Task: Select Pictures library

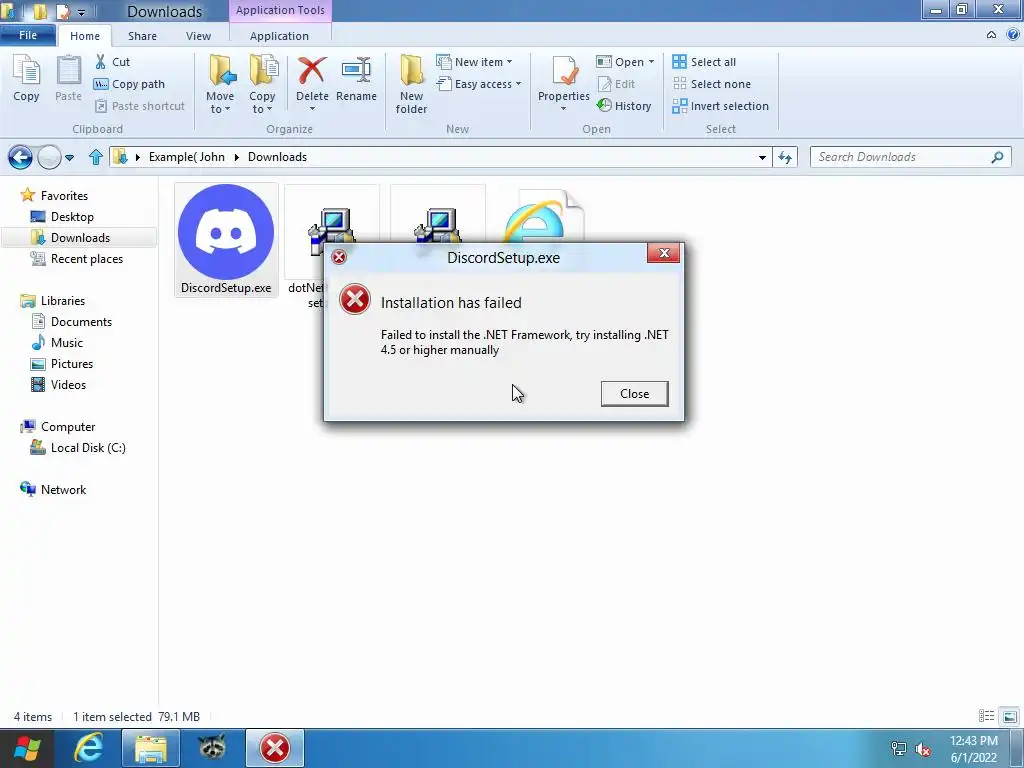Action: [62, 364]
